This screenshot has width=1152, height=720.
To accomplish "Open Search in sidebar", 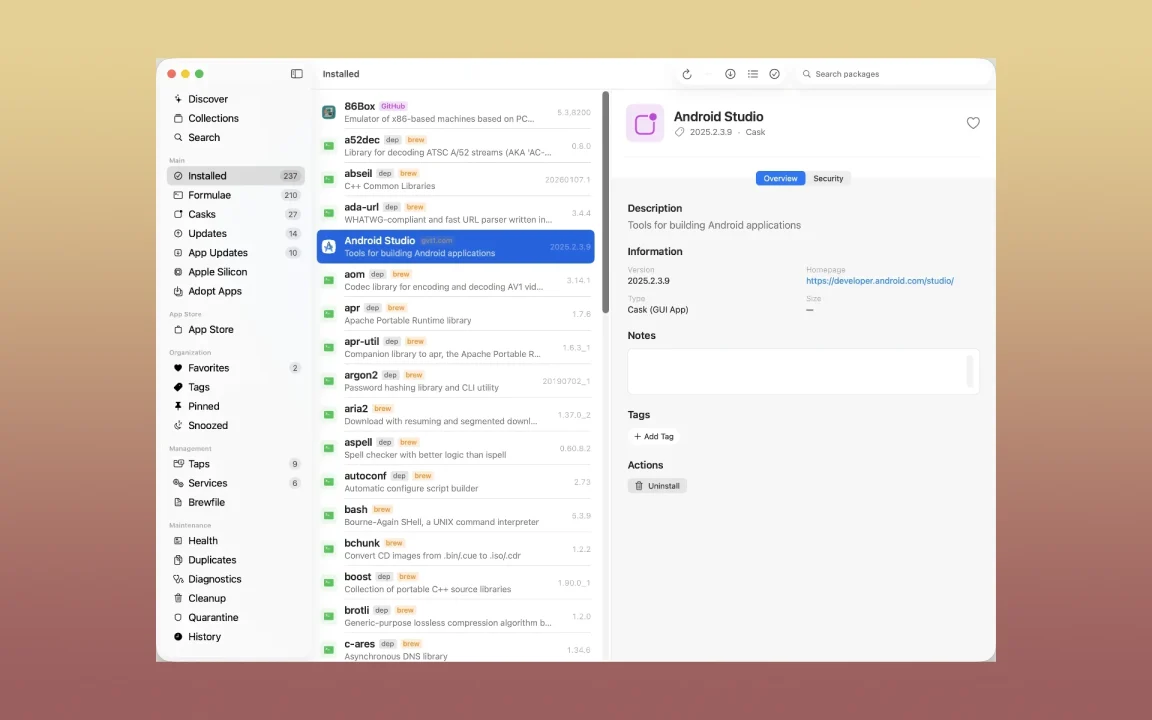I will 235,137.
